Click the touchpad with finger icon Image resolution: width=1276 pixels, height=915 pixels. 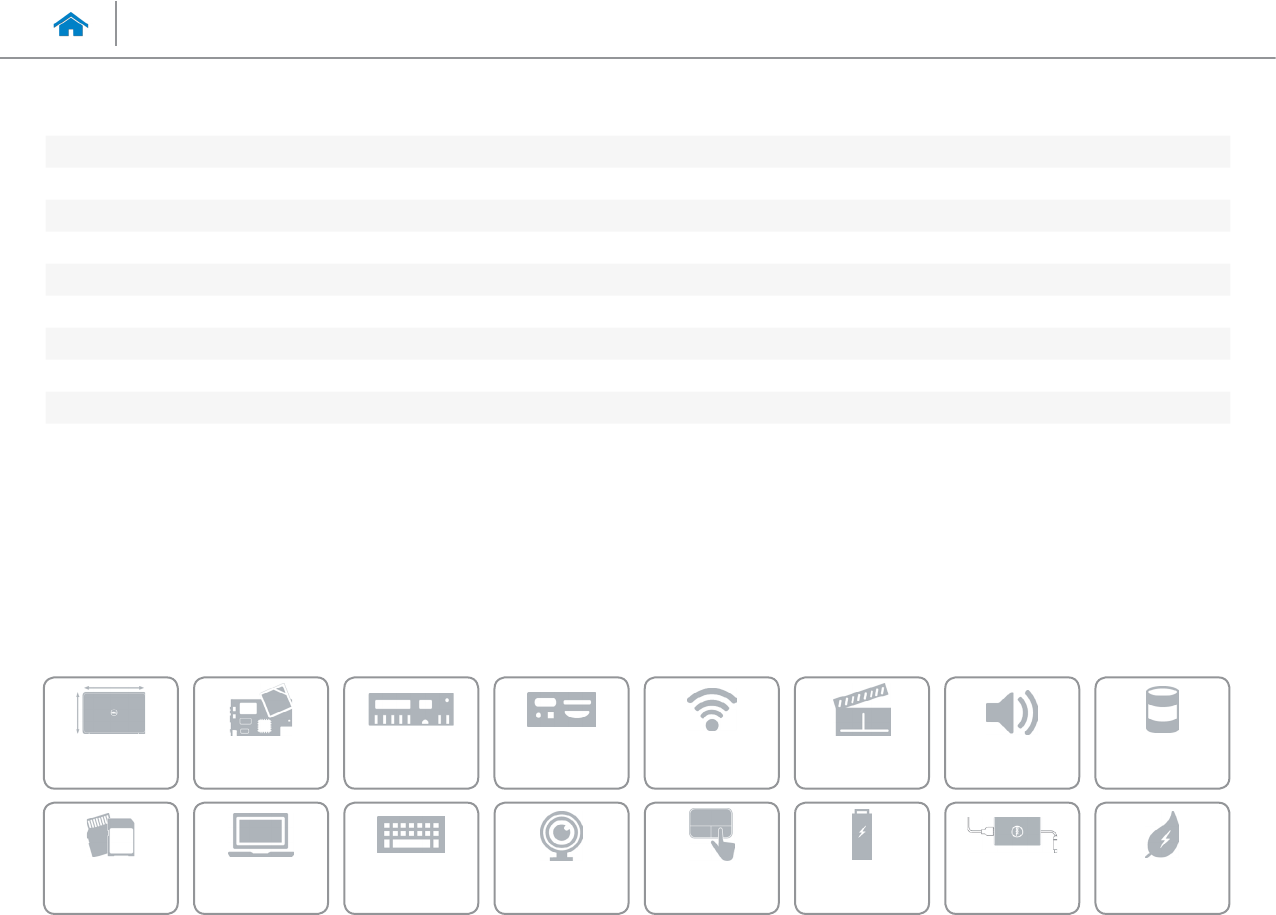click(712, 857)
